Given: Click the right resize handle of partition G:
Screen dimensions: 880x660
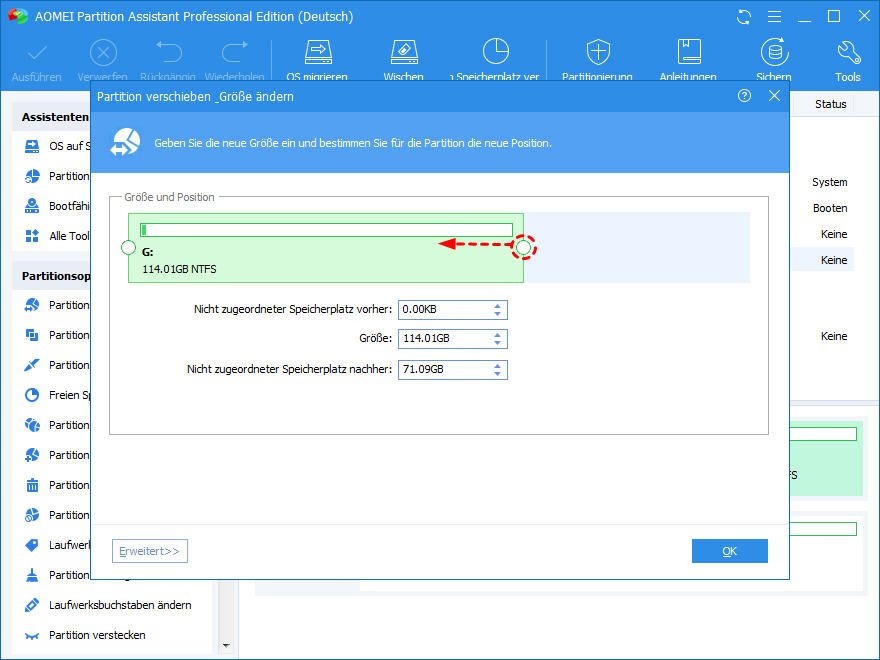Looking at the screenshot, I should point(523,247).
